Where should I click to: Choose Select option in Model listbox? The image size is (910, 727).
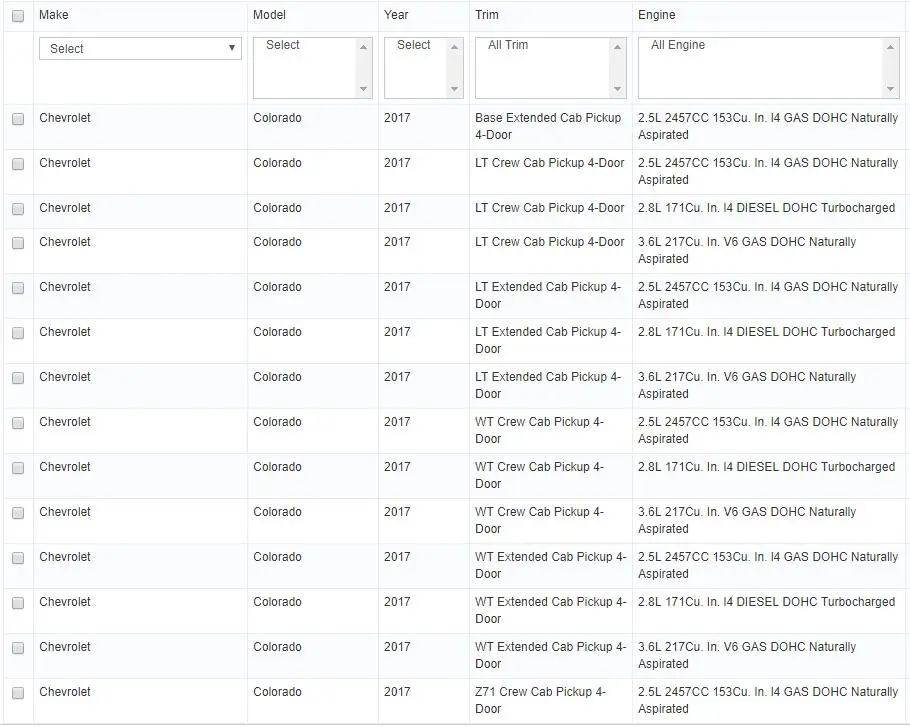click(x=283, y=45)
